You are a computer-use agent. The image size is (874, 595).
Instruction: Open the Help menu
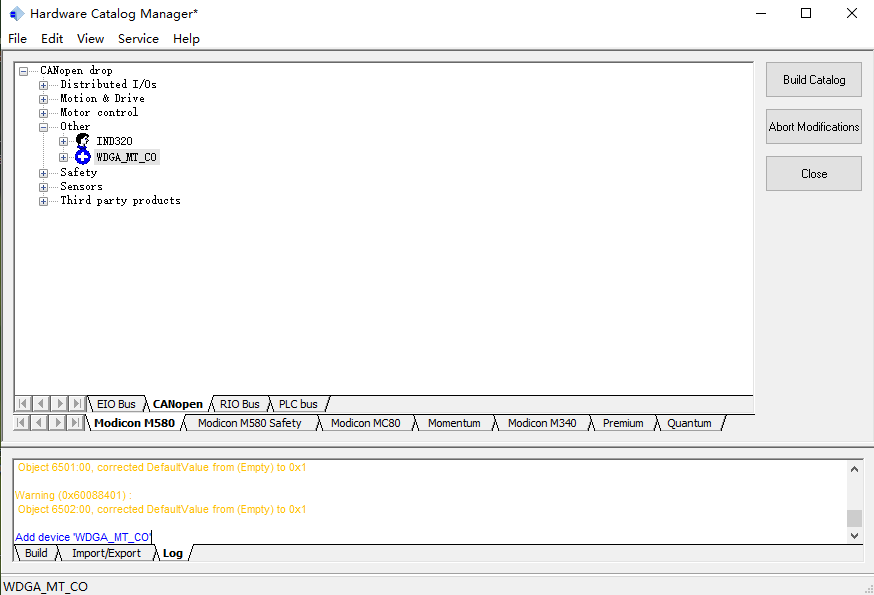(x=186, y=38)
